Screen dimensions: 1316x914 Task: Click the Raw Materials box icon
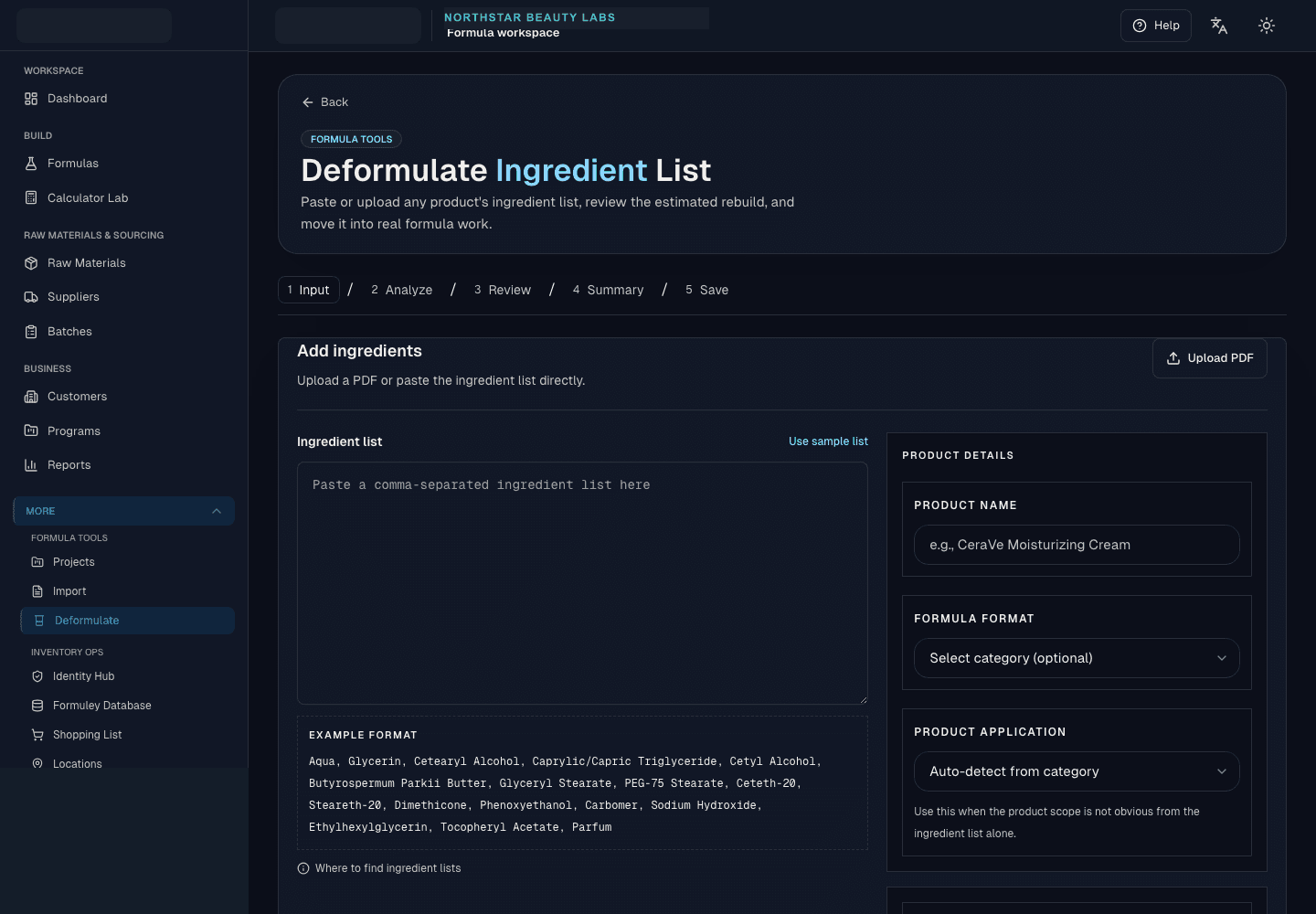[x=31, y=263]
